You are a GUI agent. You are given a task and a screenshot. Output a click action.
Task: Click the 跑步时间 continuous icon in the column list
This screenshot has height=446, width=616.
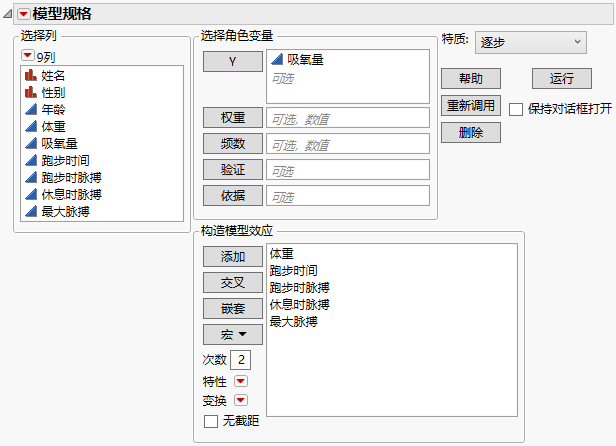coord(31,160)
